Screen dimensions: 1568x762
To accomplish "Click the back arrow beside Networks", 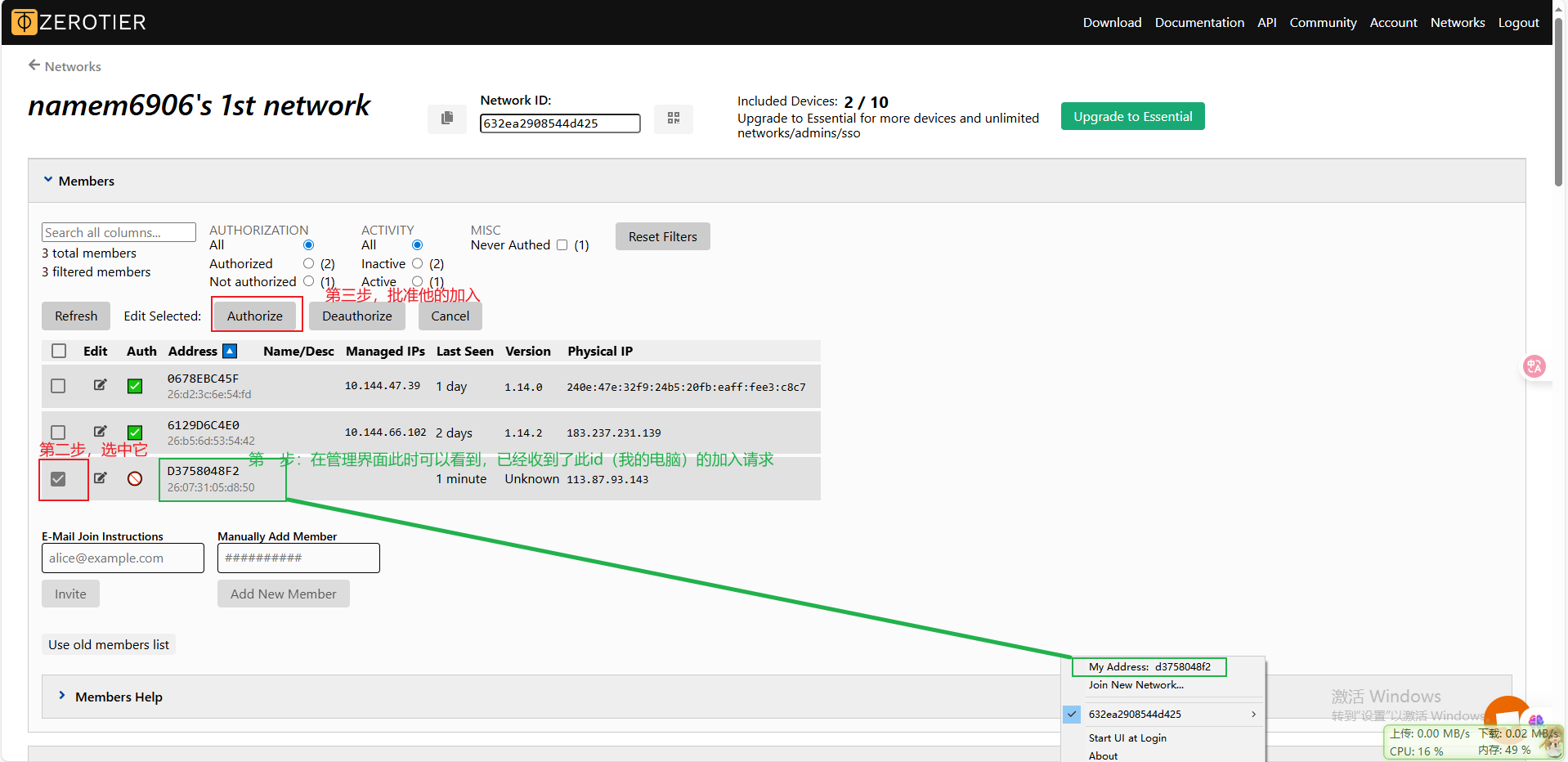I will coord(34,65).
